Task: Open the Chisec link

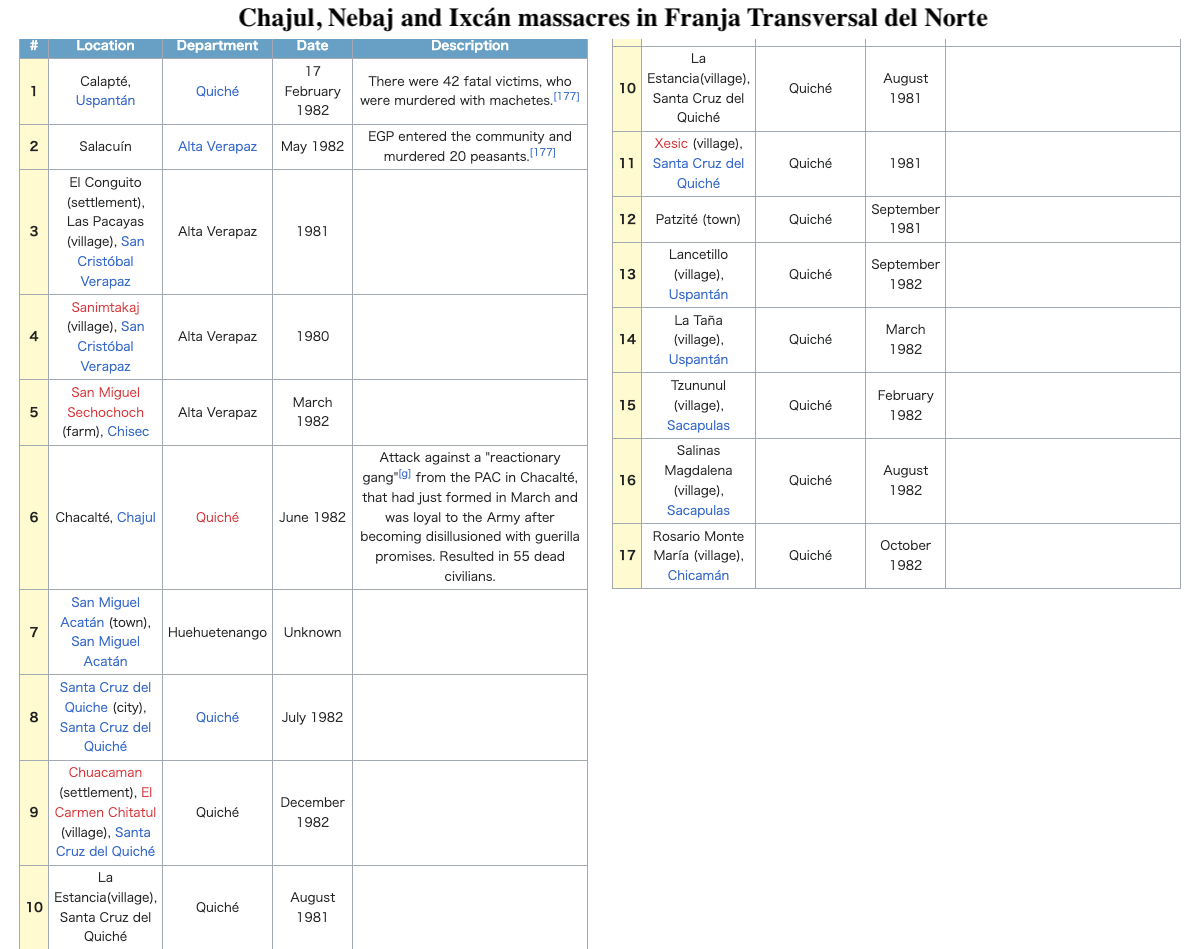Action: [x=128, y=431]
